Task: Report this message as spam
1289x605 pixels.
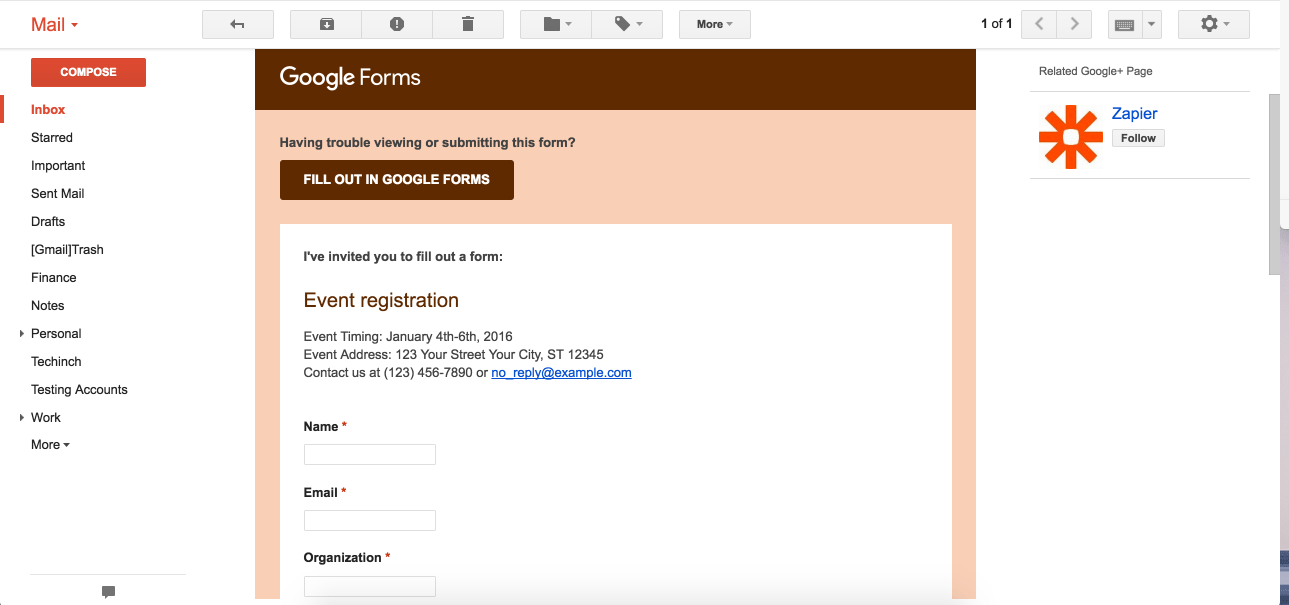Action: pyautogui.click(x=397, y=24)
